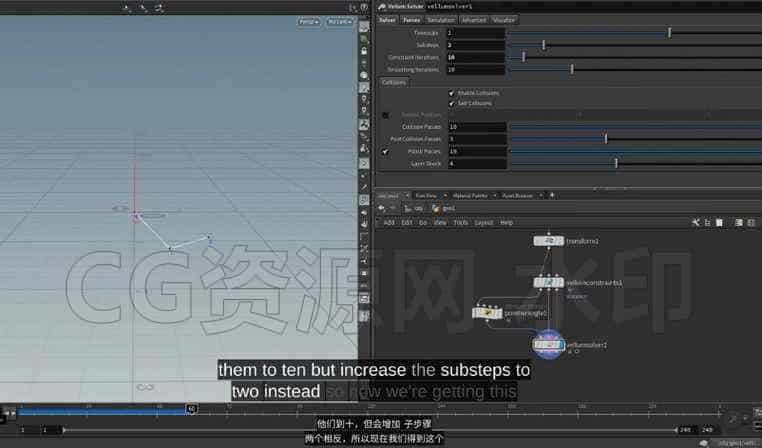Toggle the Polish Passes checkbox
762x448 pixels.
(385, 152)
